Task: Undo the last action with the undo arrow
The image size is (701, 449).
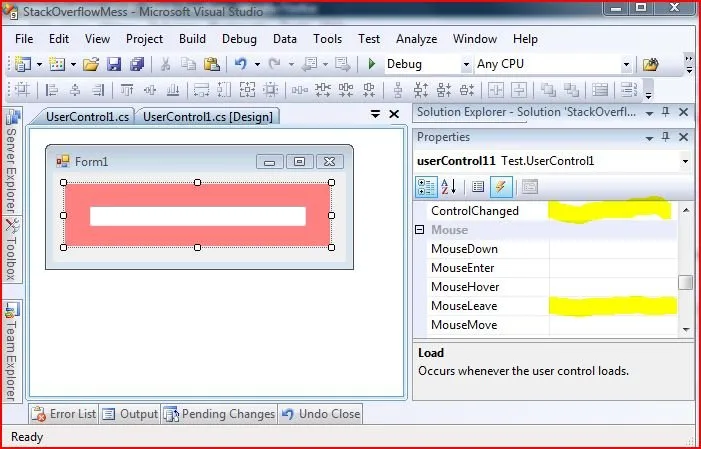Action: 241,64
